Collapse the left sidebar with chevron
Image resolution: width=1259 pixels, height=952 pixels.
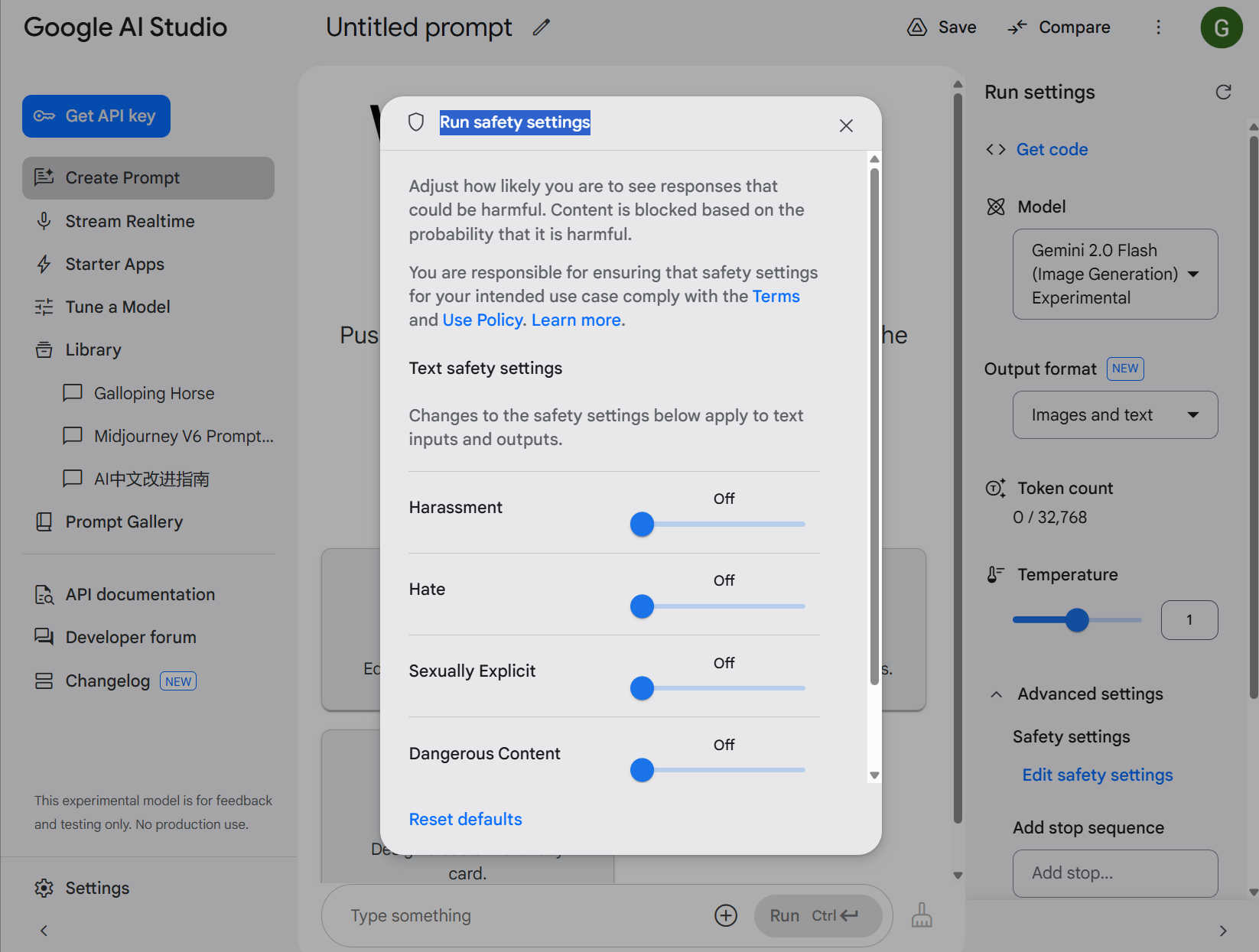44,931
